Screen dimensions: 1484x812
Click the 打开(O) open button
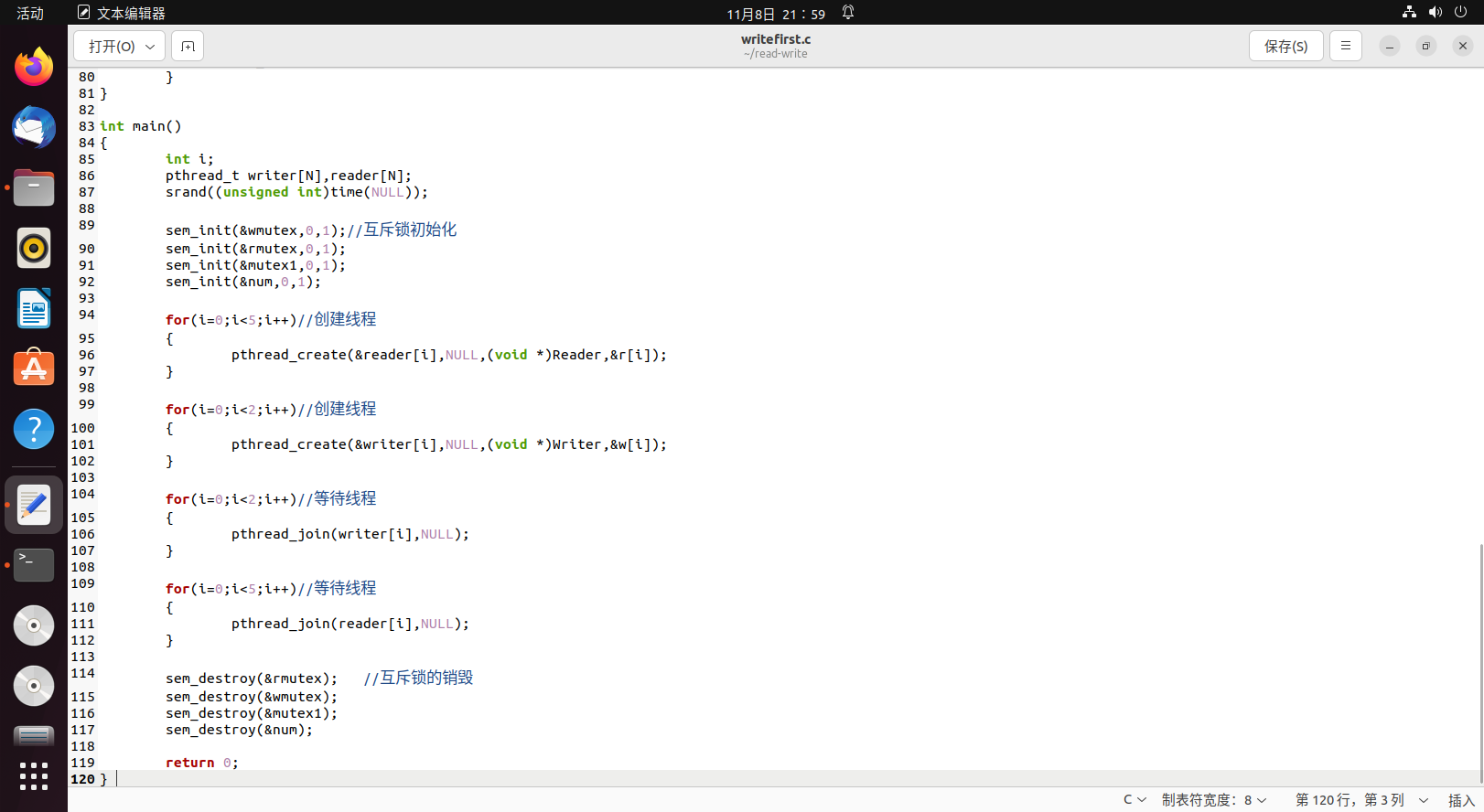click(112, 46)
